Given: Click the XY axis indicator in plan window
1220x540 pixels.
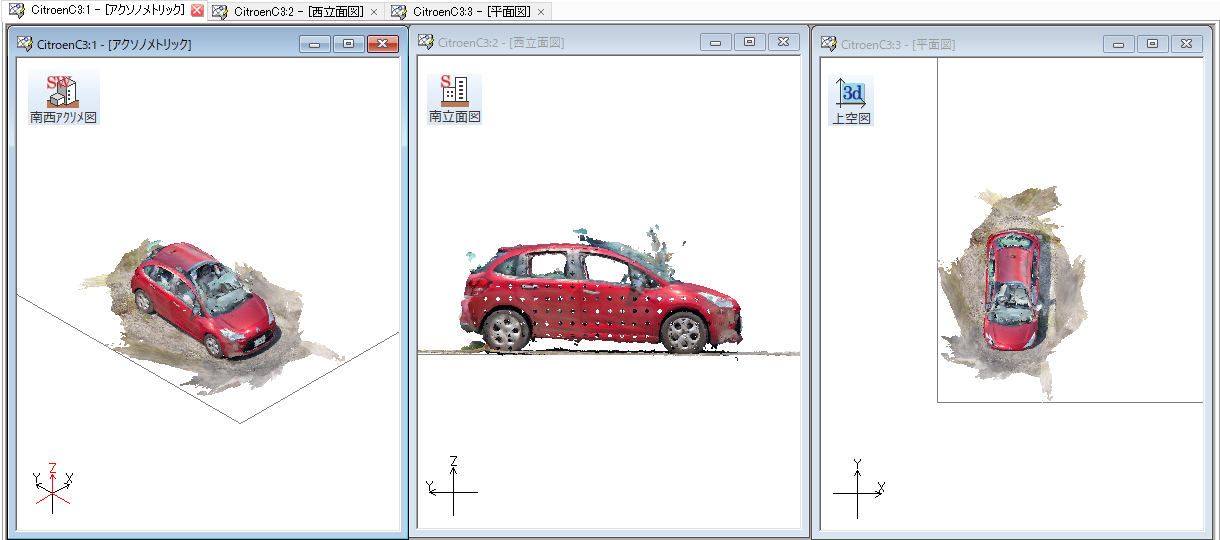Looking at the screenshot, I should pos(859,488).
